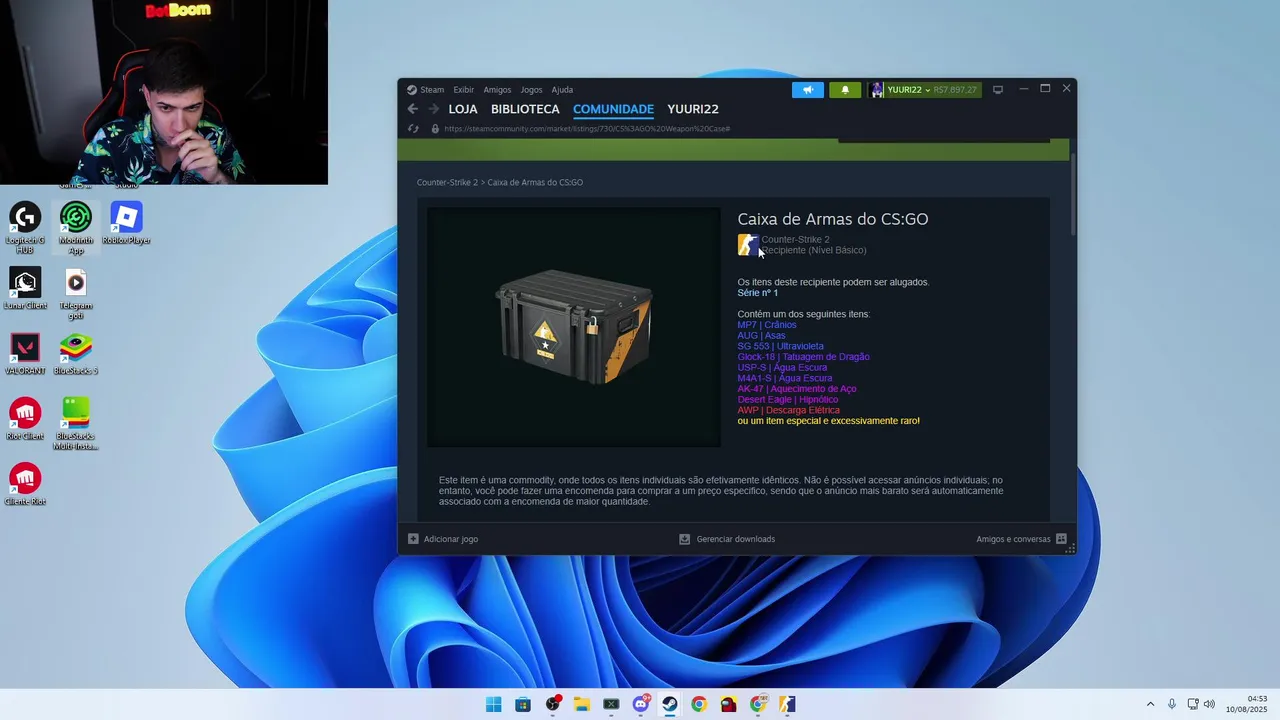Click the Steam icon in the taskbar
This screenshot has height=720, width=1280.
pyautogui.click(x=670, y=704)
